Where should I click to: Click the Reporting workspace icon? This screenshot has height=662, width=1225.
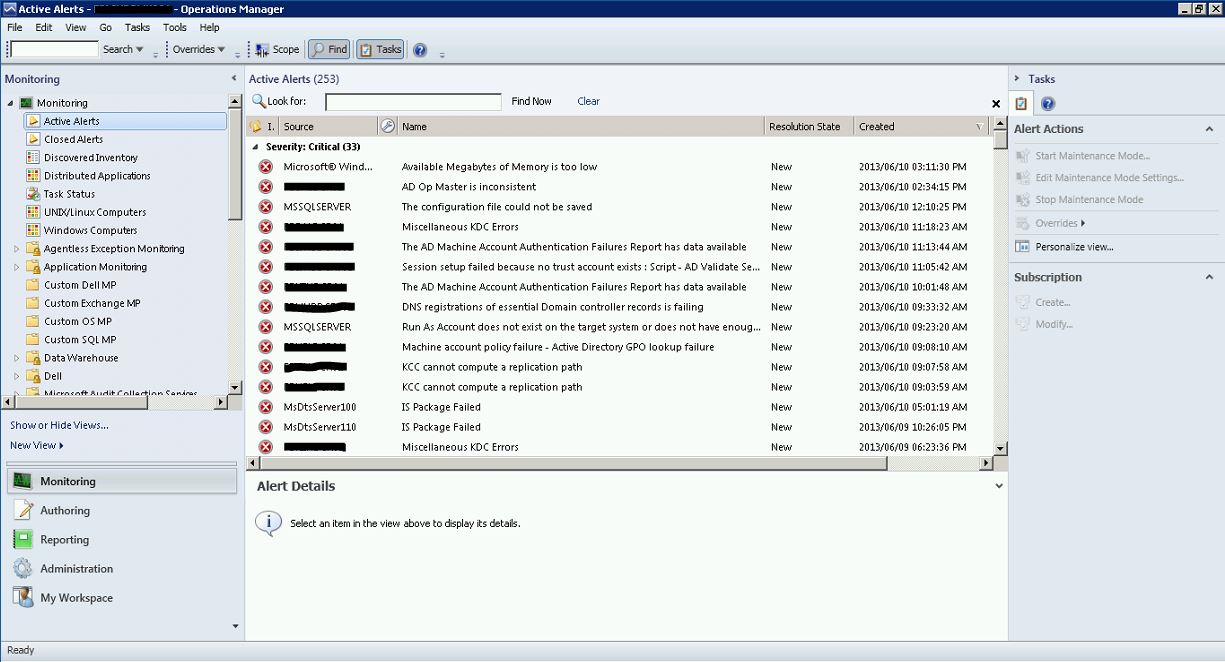pyautogui.click(x=23, y=539)
